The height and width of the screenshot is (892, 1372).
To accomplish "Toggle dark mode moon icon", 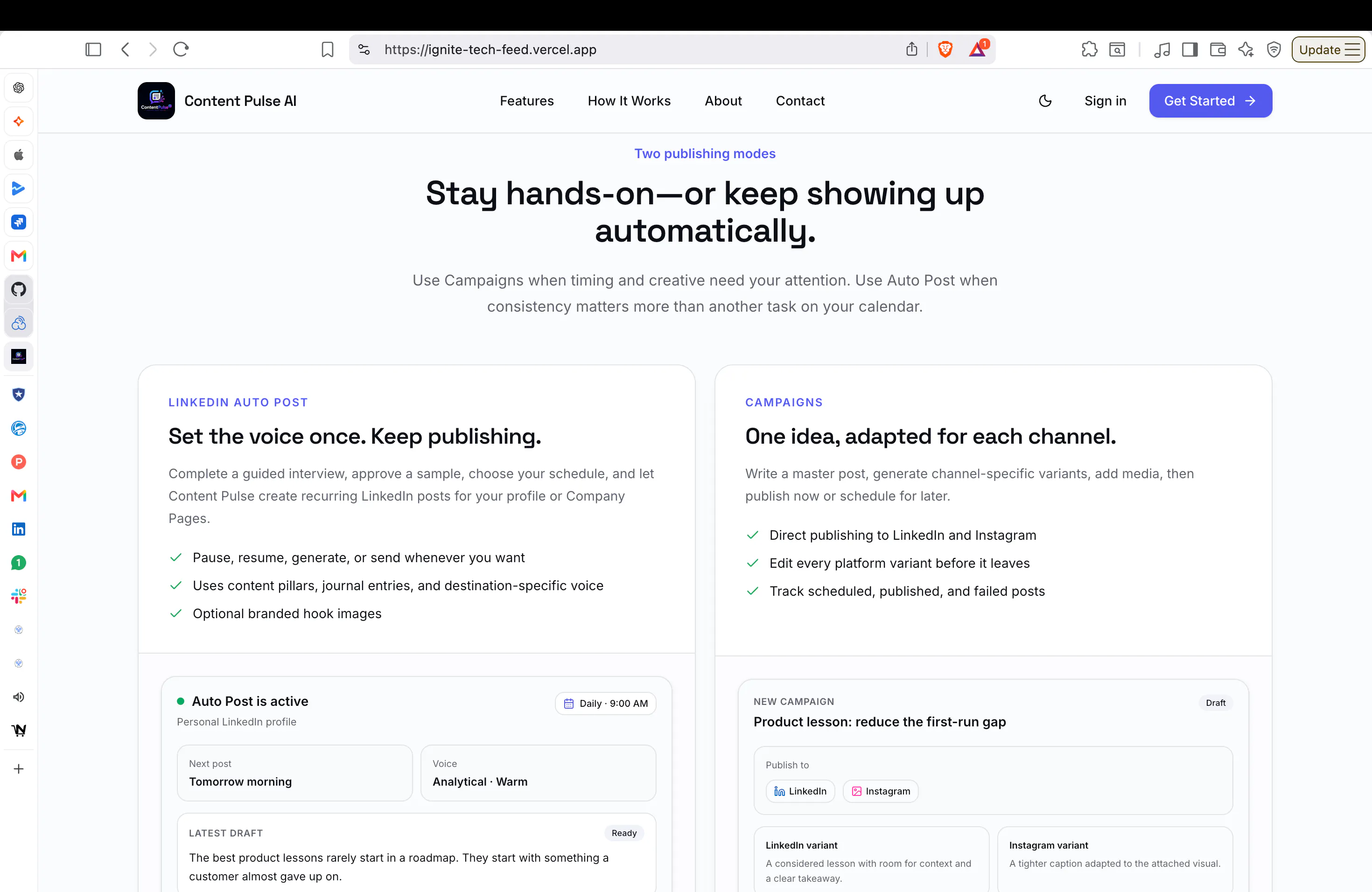I will coord(1045,101).
